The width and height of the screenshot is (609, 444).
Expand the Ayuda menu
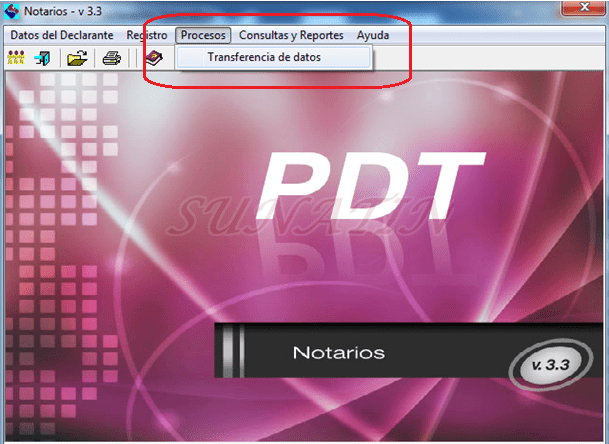pyautogui.click(x=373, y=35)
